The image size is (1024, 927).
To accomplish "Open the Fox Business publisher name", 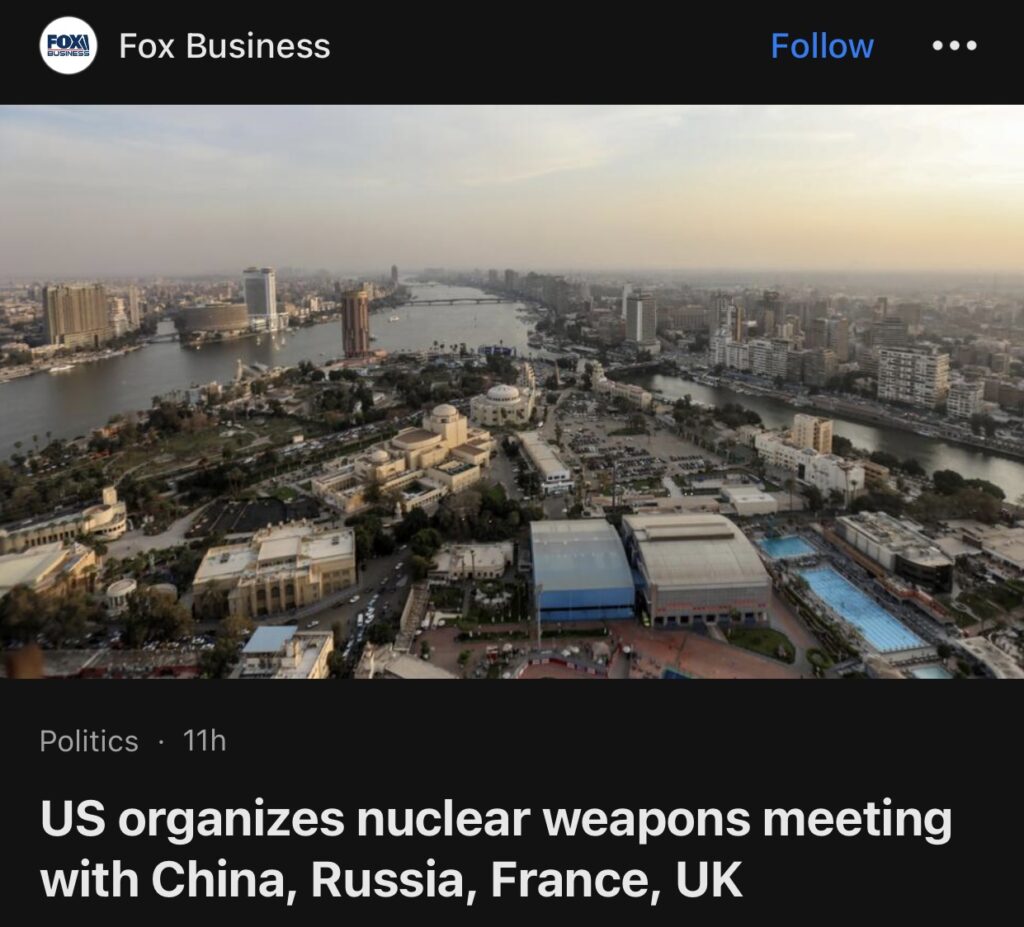I will [x=224, y=46].
